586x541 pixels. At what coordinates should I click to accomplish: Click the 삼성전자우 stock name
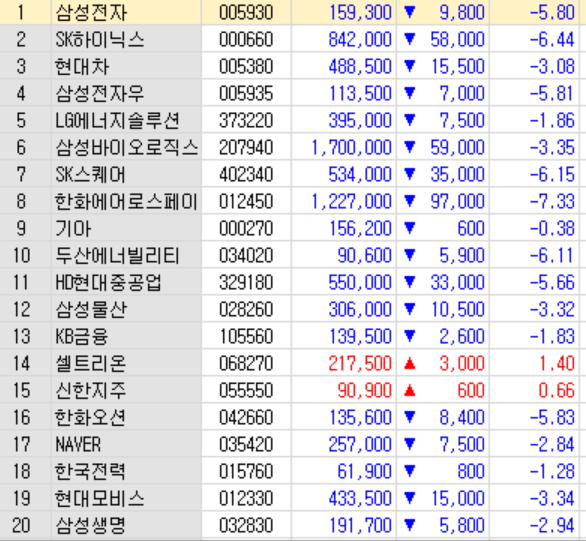click(x=99, y=93)
